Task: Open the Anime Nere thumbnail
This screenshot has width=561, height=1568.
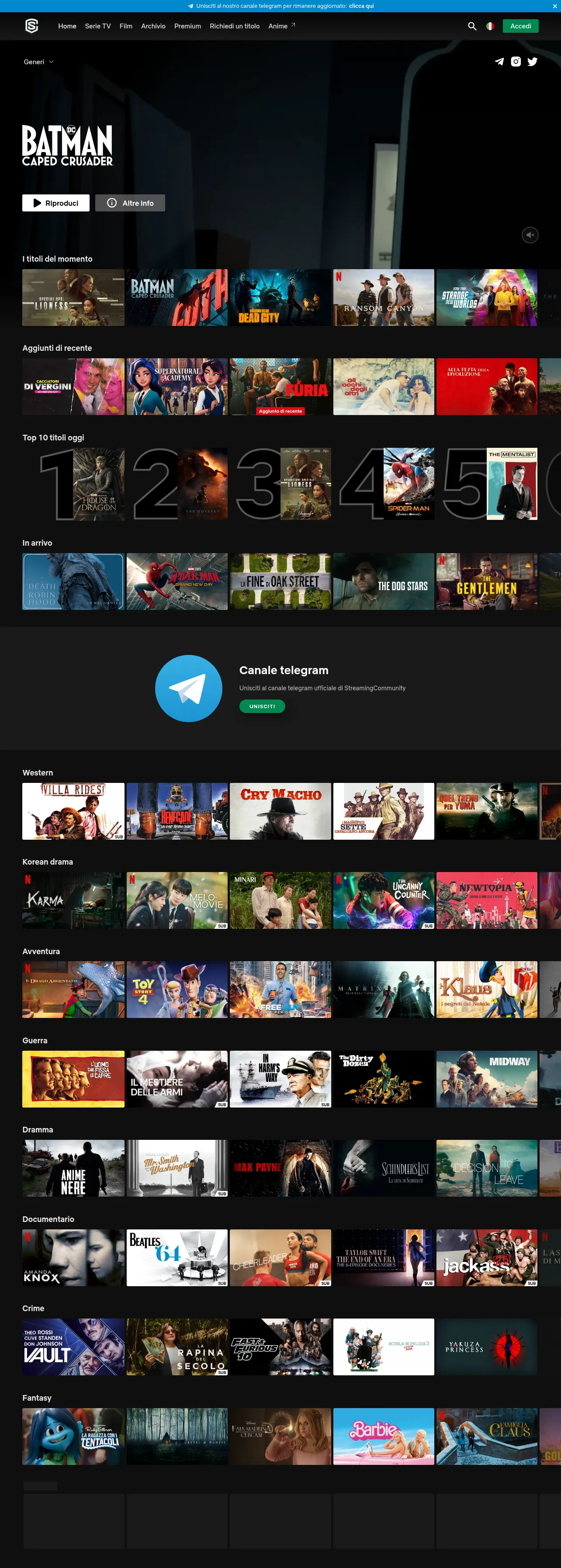Action: (74, 1168)
